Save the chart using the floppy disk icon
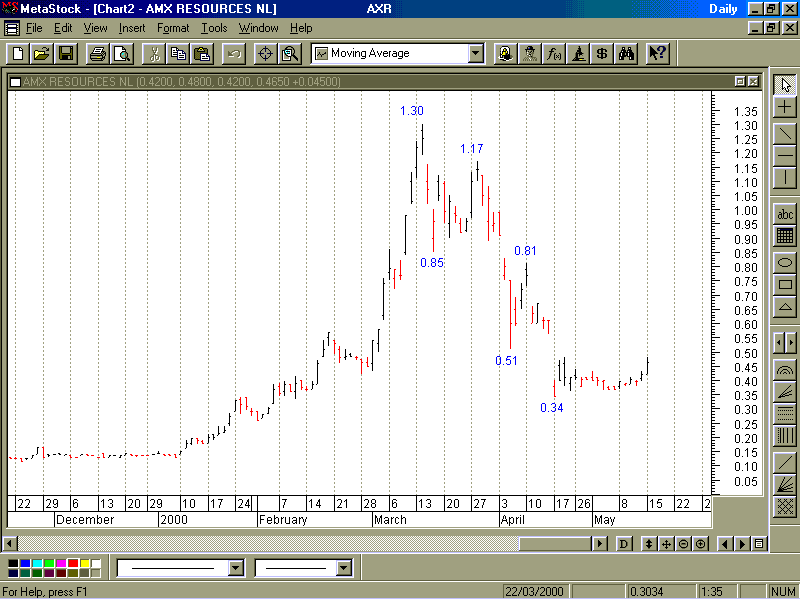This screenshot has height=600, width=800. coord(66,54)
